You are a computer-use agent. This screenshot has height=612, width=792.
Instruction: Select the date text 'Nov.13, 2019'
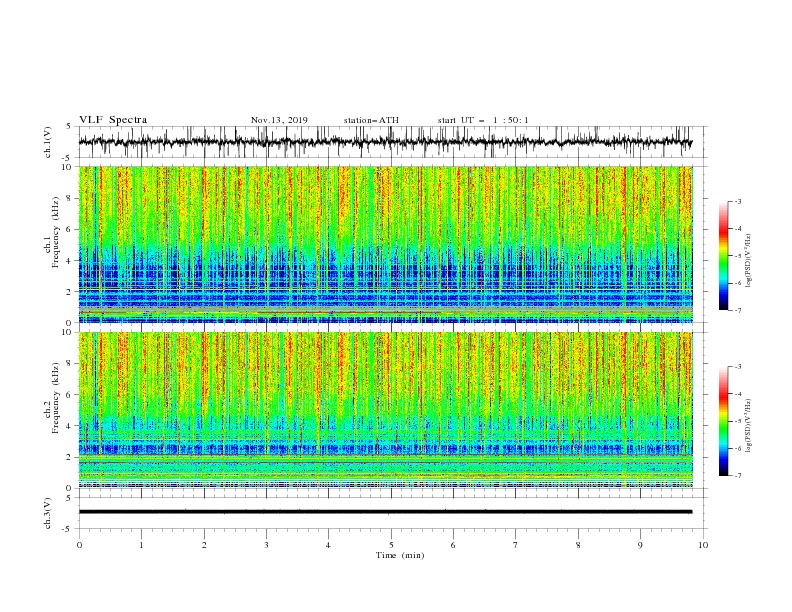click(279, 120)
